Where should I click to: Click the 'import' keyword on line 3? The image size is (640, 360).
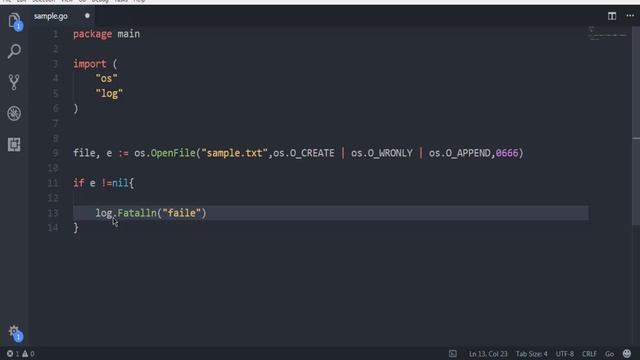pos(90,64)
